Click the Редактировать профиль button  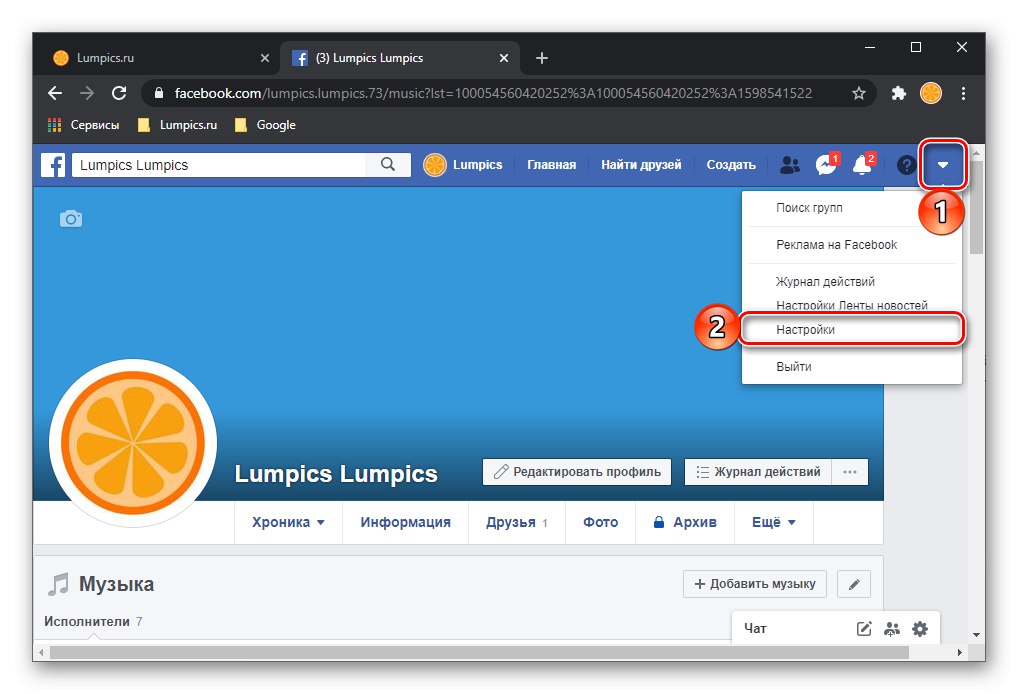[x=577, y=472]
